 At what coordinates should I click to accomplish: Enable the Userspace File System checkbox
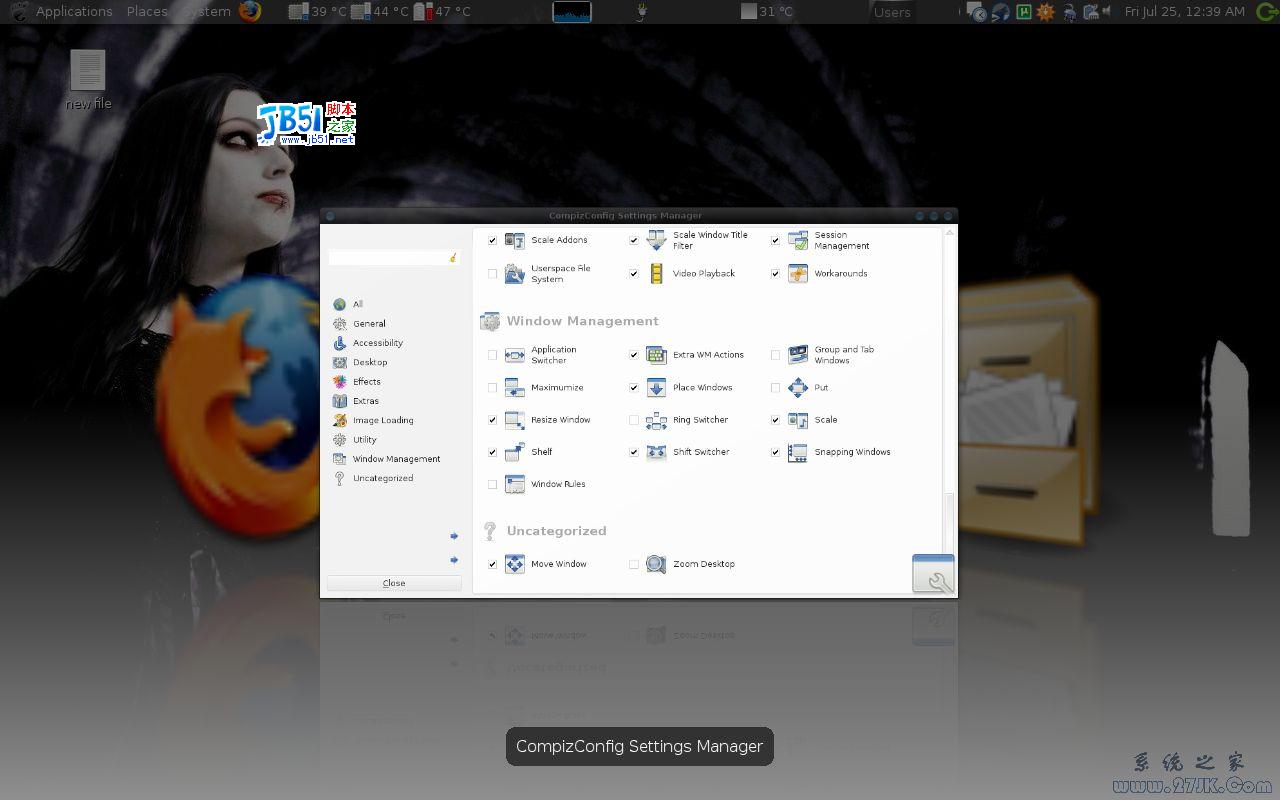(x=492, y=273)
